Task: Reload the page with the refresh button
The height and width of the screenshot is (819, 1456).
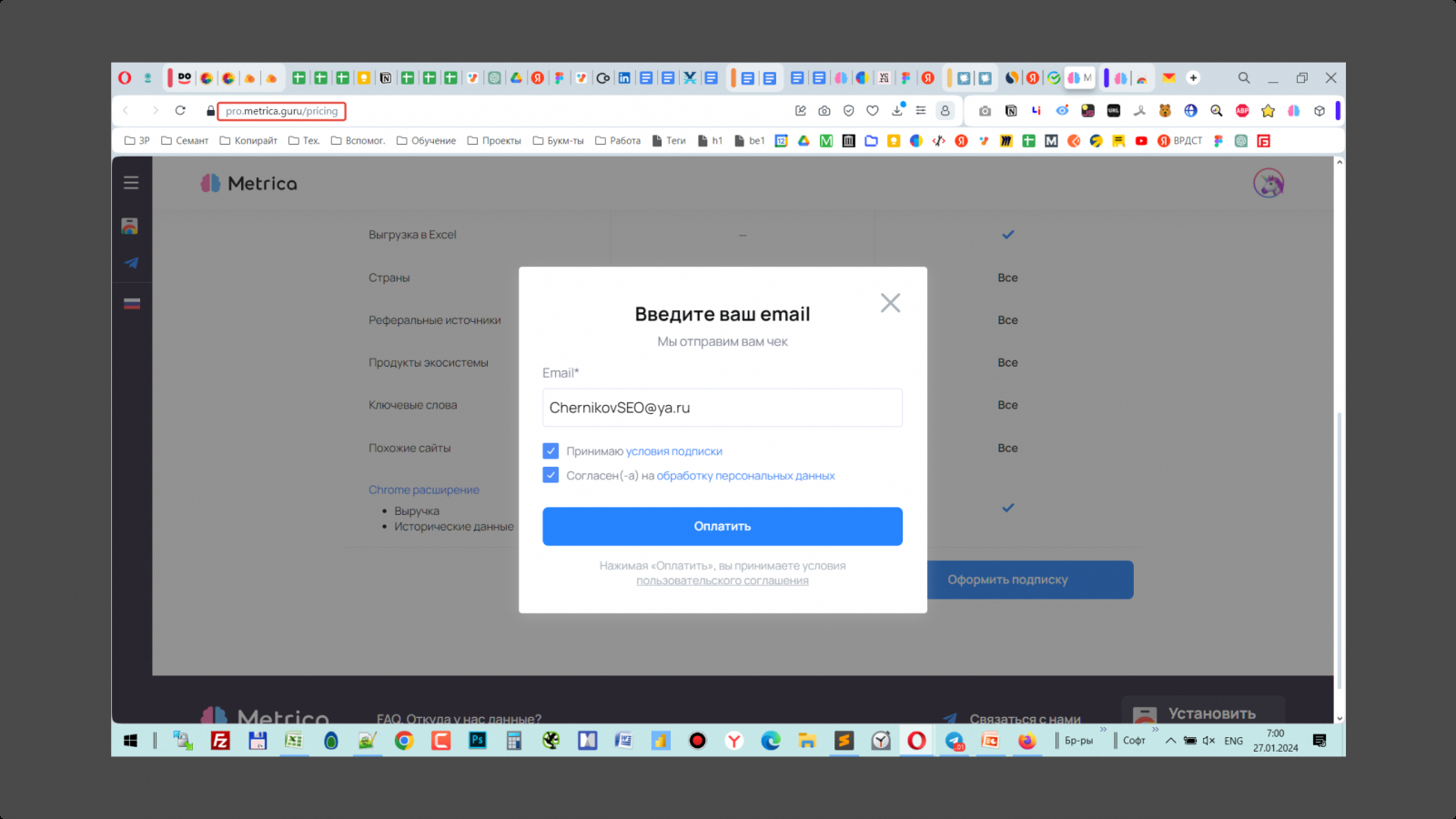Action: [x=180, y=111]
